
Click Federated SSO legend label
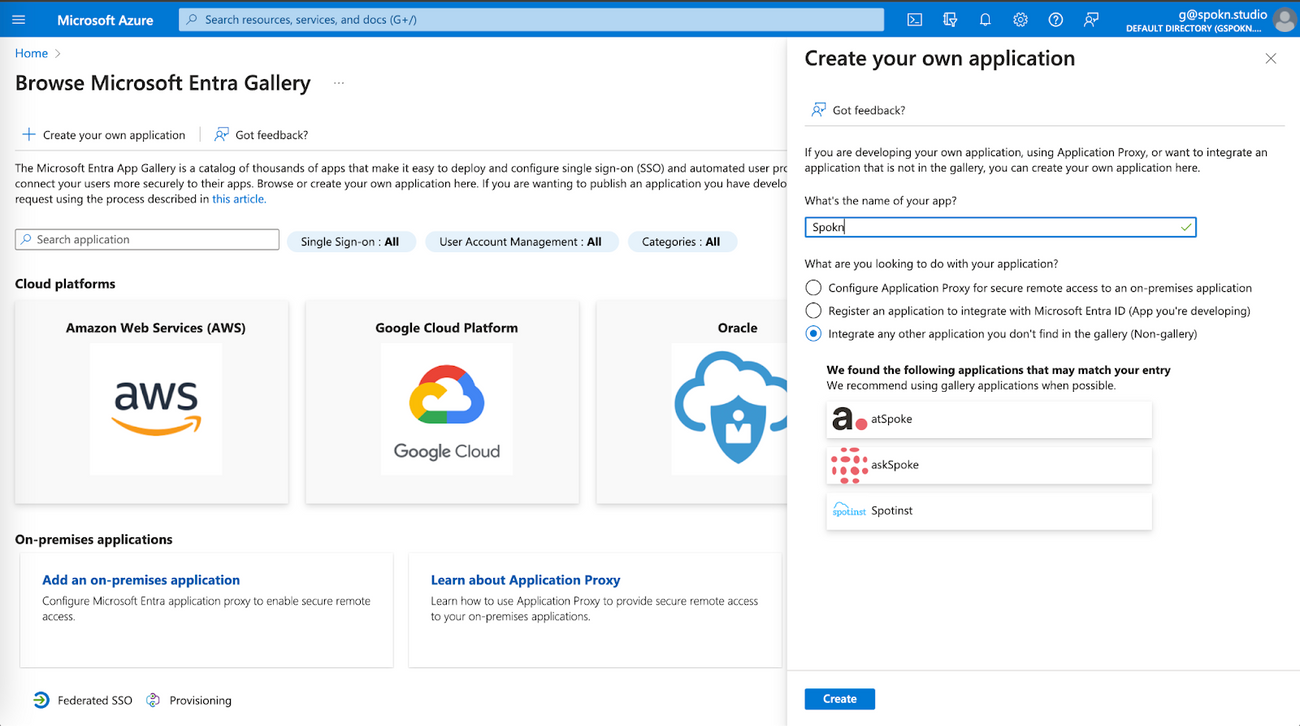coord(95,701)
